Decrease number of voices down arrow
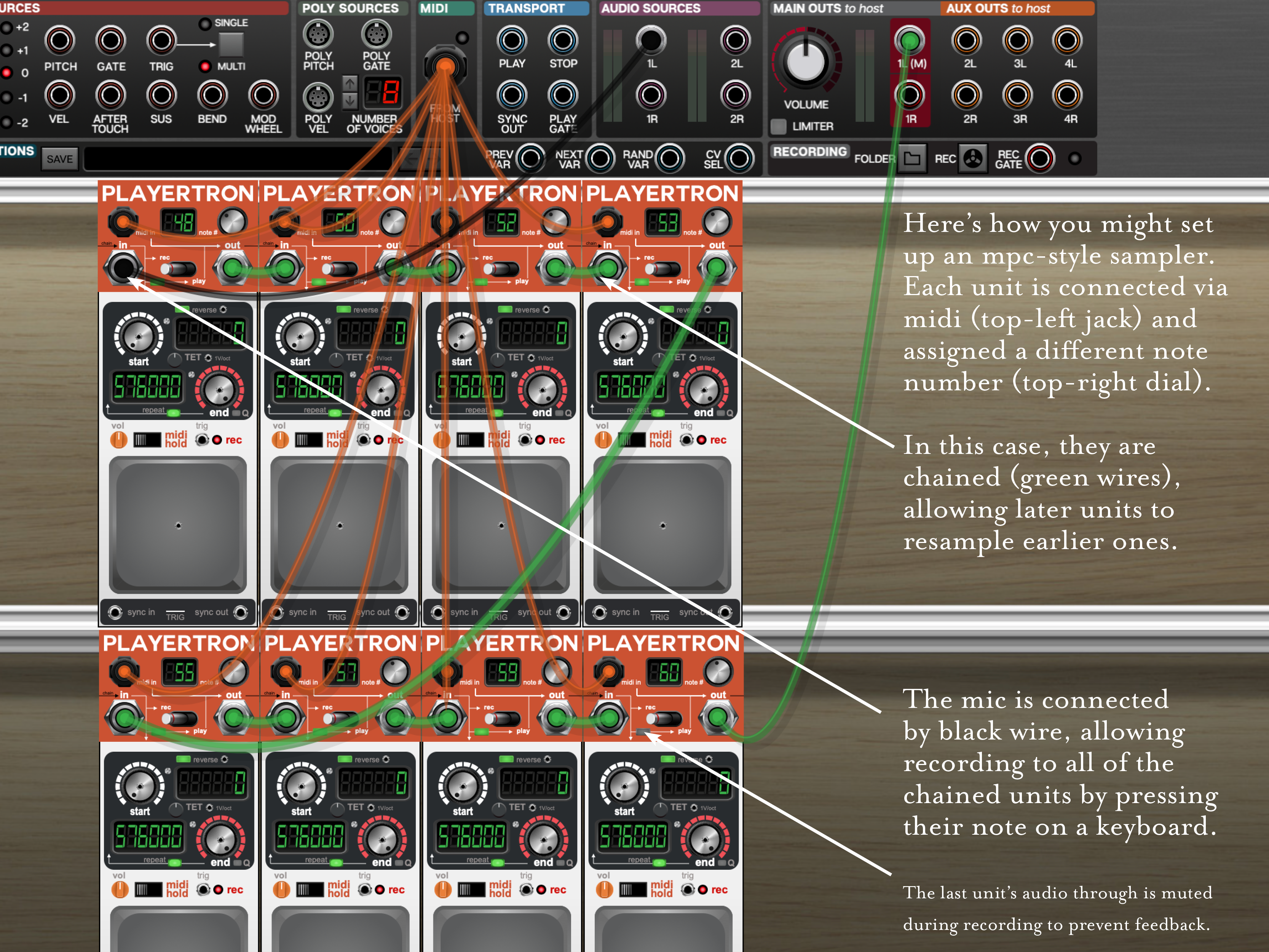The width and height of the screenshot is (1269, 952). [350, 102]
